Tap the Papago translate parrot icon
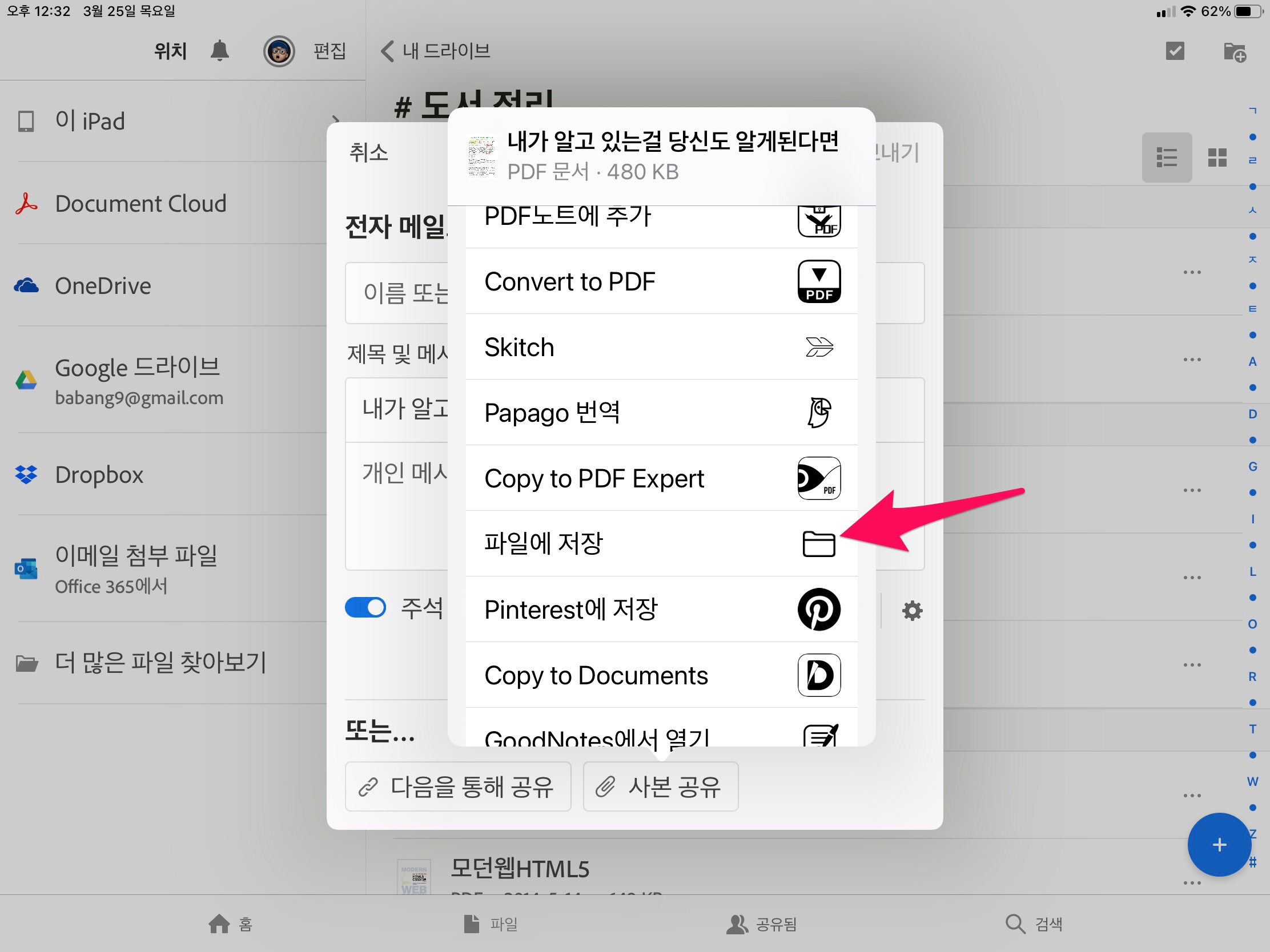Viewport: 1270px width, 952px height. [x=818, y=413]
